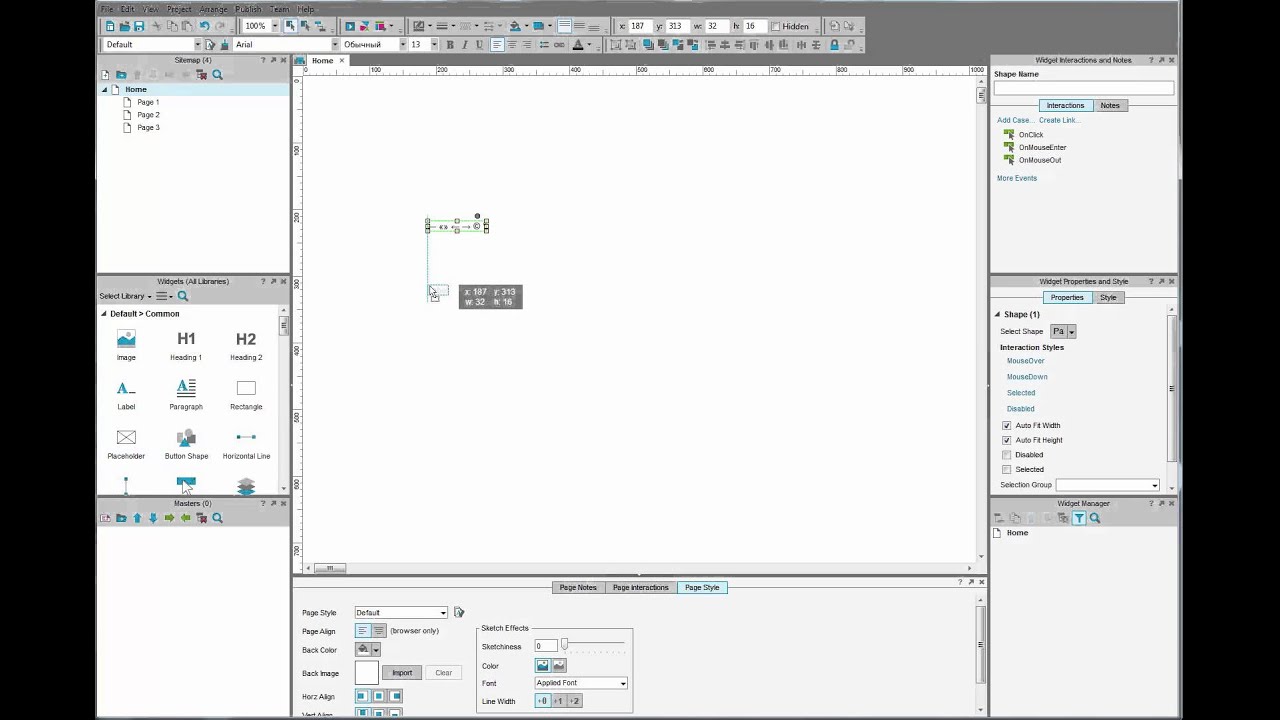Collapse the Home node in Sitemap
The image size is (1280, 720).
click(104, 90)
